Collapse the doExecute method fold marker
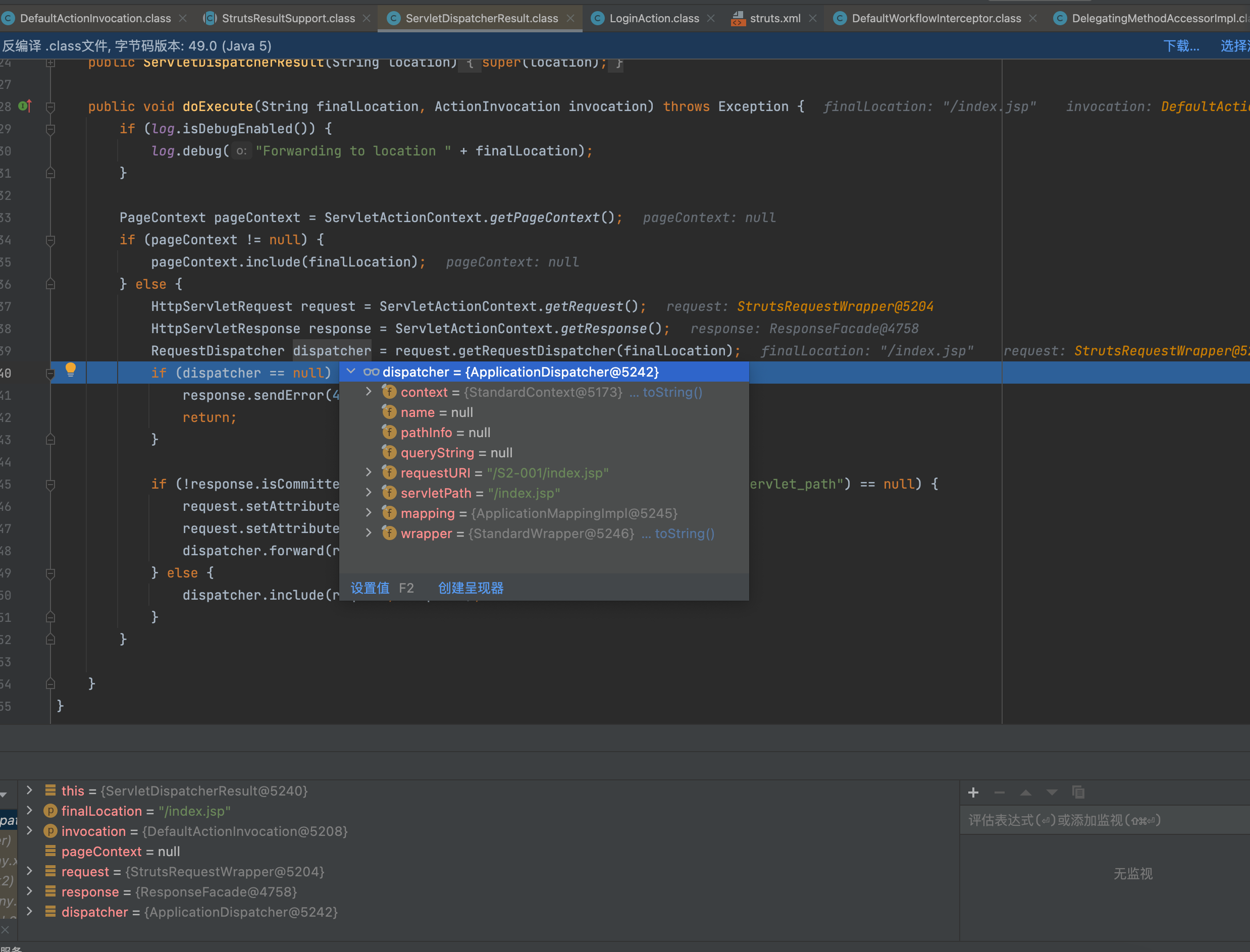The image size is (1250, 952). [50, 107]
